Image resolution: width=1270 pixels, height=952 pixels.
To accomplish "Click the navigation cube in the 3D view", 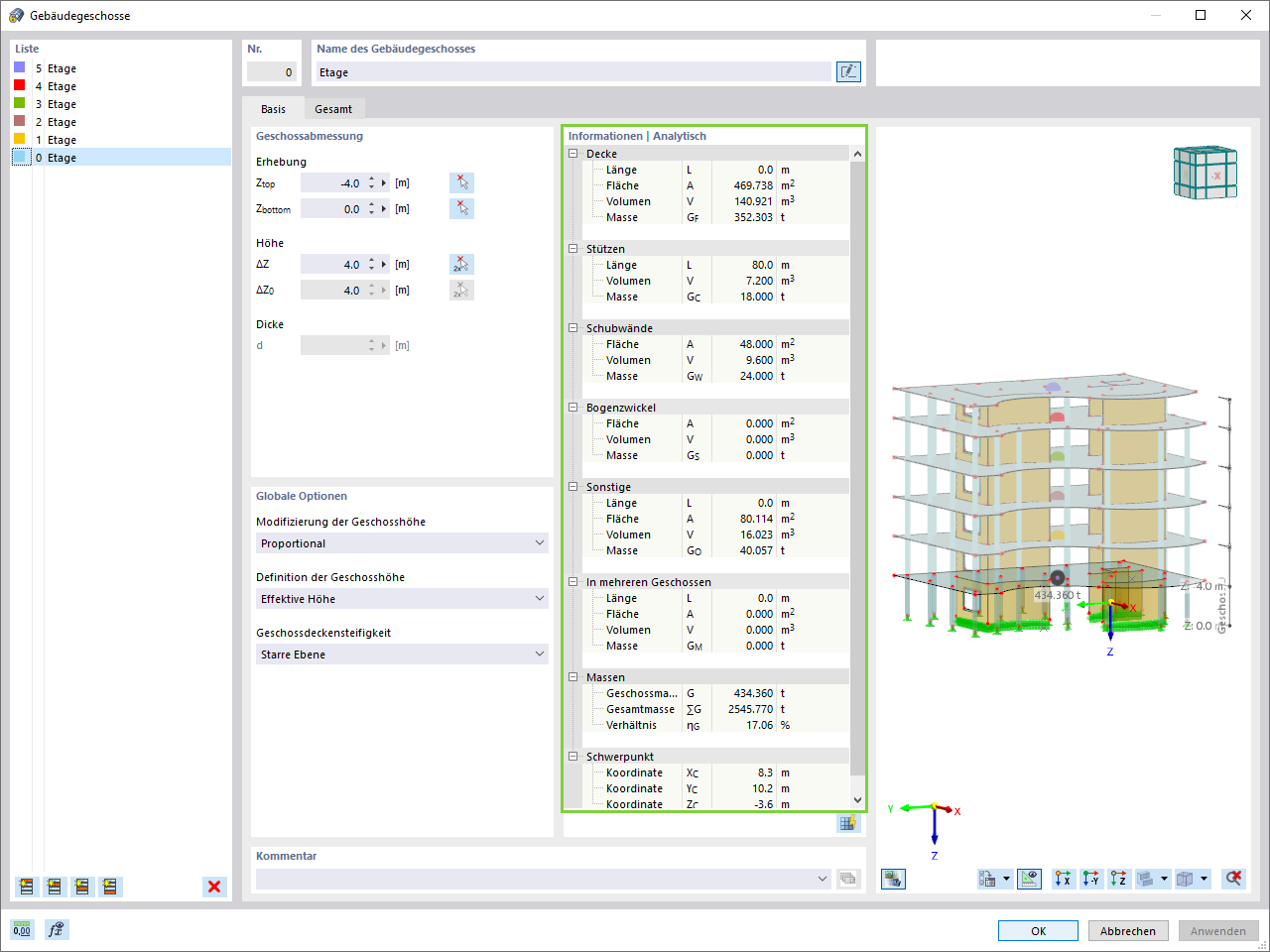I will (1206, 173).
